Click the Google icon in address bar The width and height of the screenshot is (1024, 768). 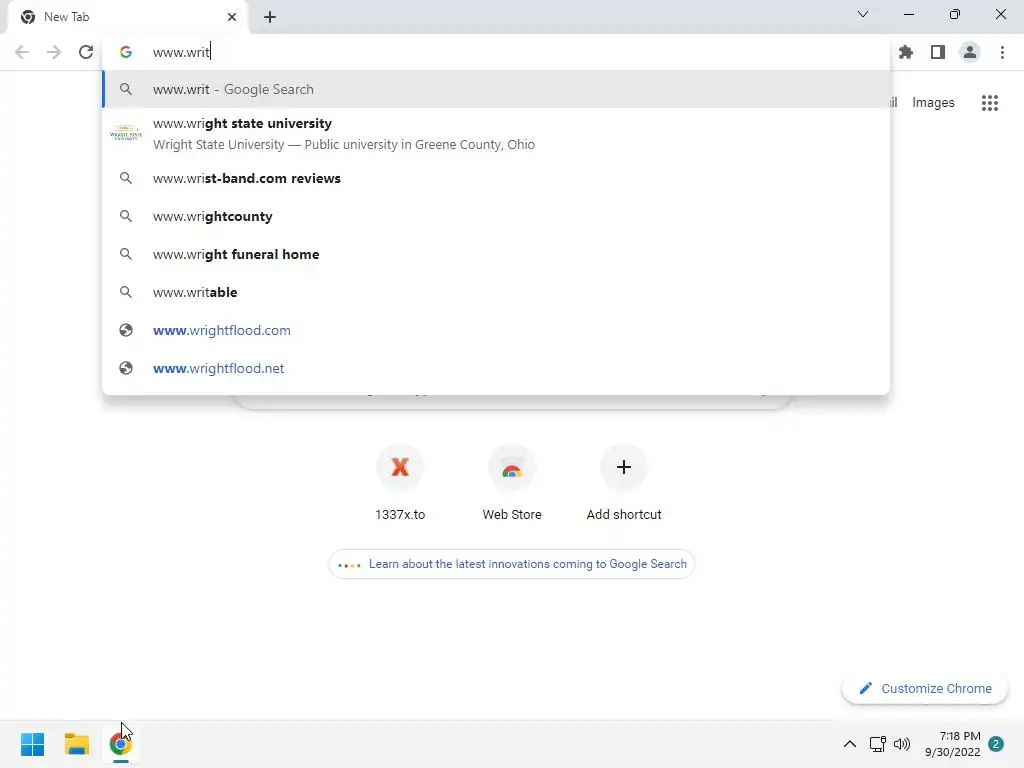tap(125, 52)
